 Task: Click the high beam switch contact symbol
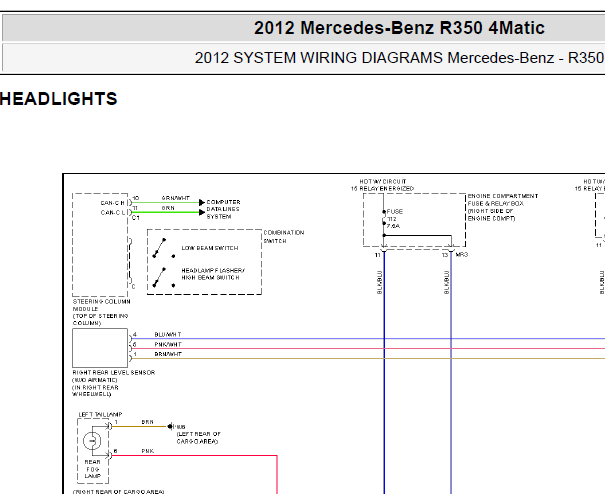point(164,277)
